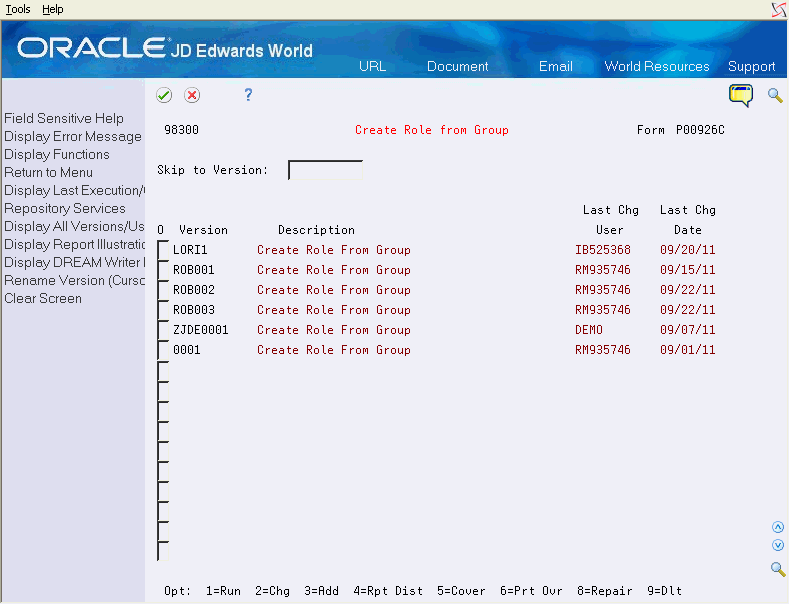This screenshot has height=604, width=789.
Task: Open the Document header link
Action: [x=457, y=66]
